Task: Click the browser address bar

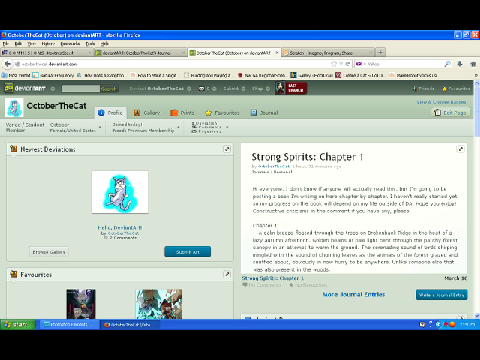Action: (172, 64)
